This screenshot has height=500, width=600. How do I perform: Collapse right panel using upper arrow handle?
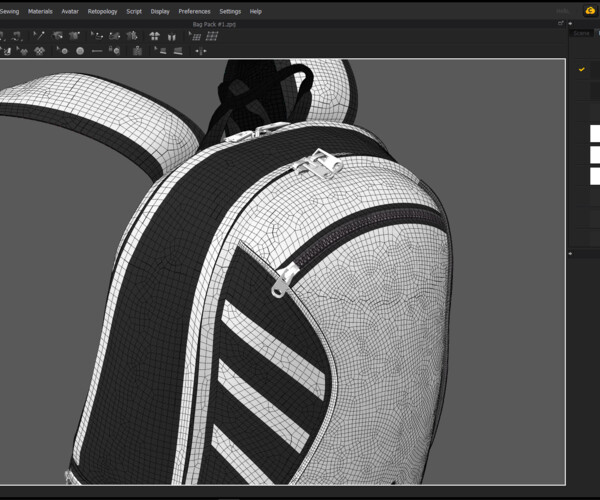coord(570,24)
